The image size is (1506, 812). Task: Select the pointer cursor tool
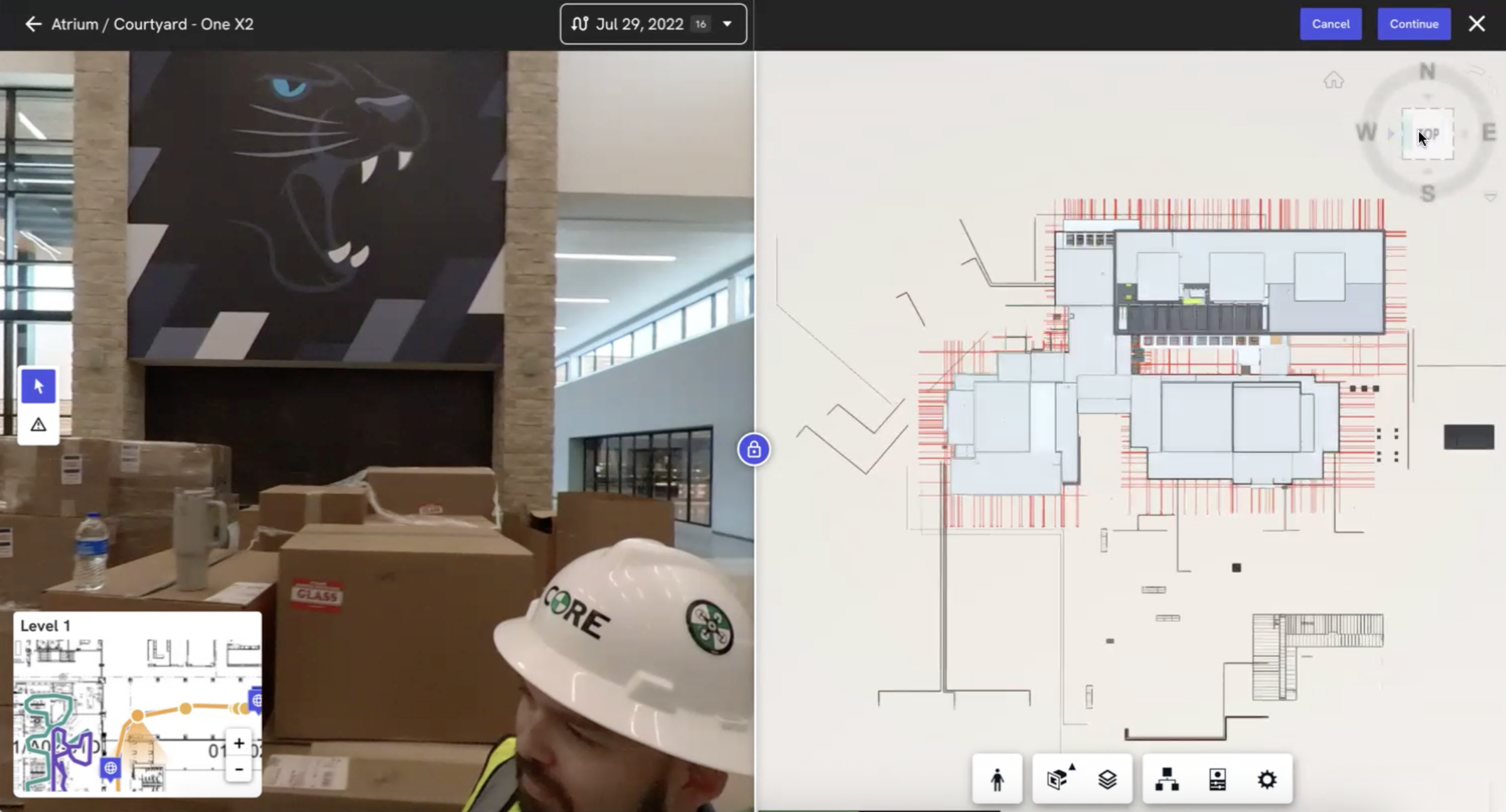click(x=38, y=386)
